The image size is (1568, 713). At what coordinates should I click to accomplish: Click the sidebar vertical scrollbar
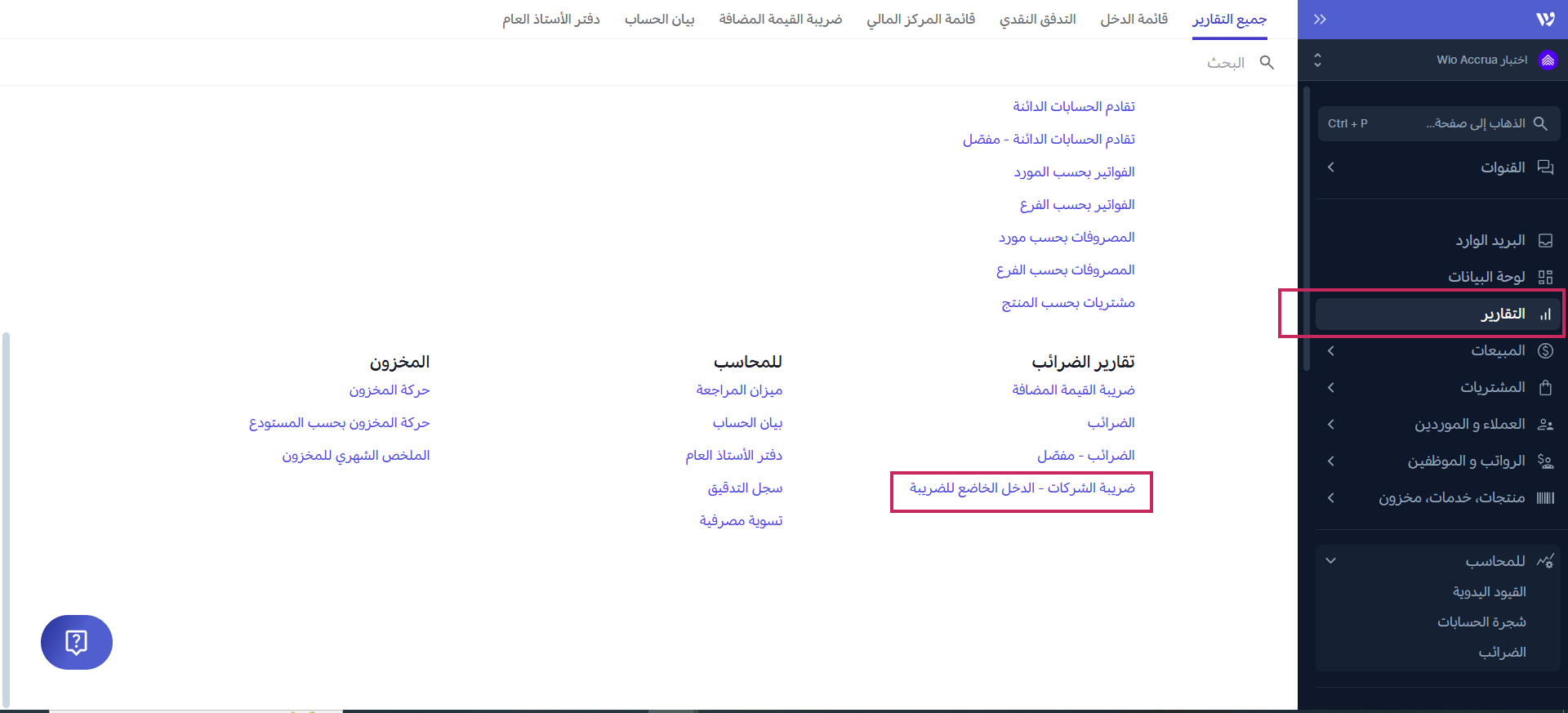(x=1307, y=229)
